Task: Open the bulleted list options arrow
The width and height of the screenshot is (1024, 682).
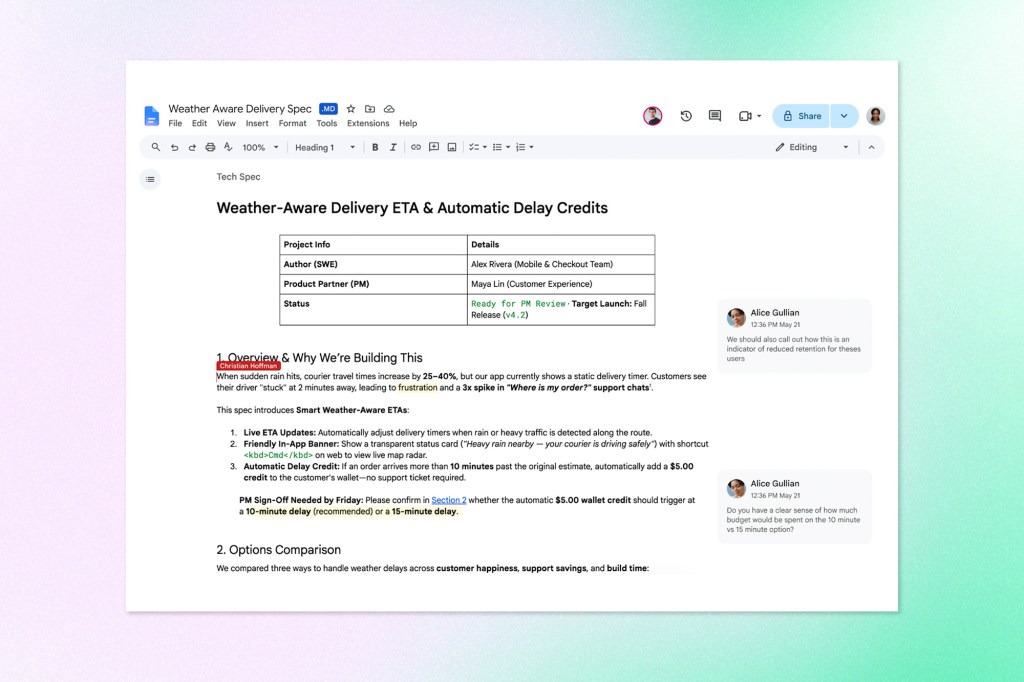Action: click(x=508, y=147)
